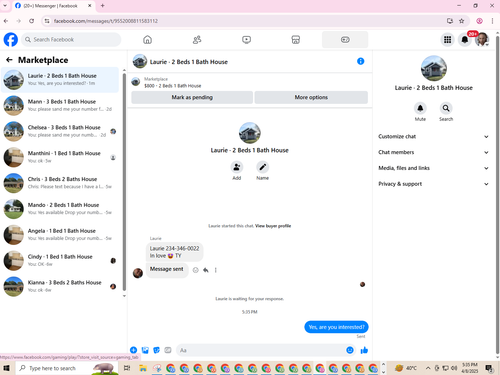Open chat with Kianna - 3 Beds 2 Baths House
The height and width of the screenshot is (375, 500).
coord(60,286)
